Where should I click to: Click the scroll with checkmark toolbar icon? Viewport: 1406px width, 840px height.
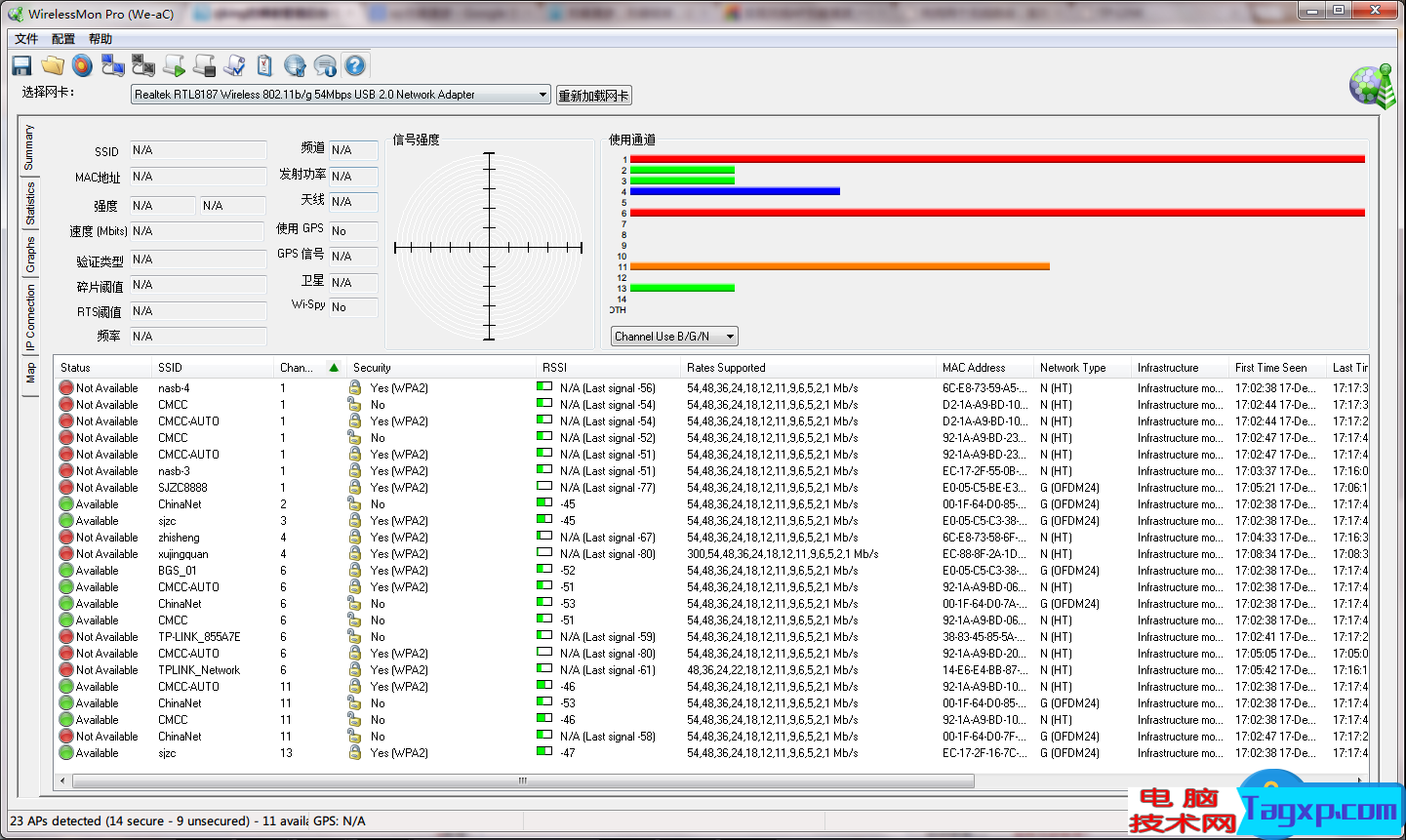pos(234,65)
